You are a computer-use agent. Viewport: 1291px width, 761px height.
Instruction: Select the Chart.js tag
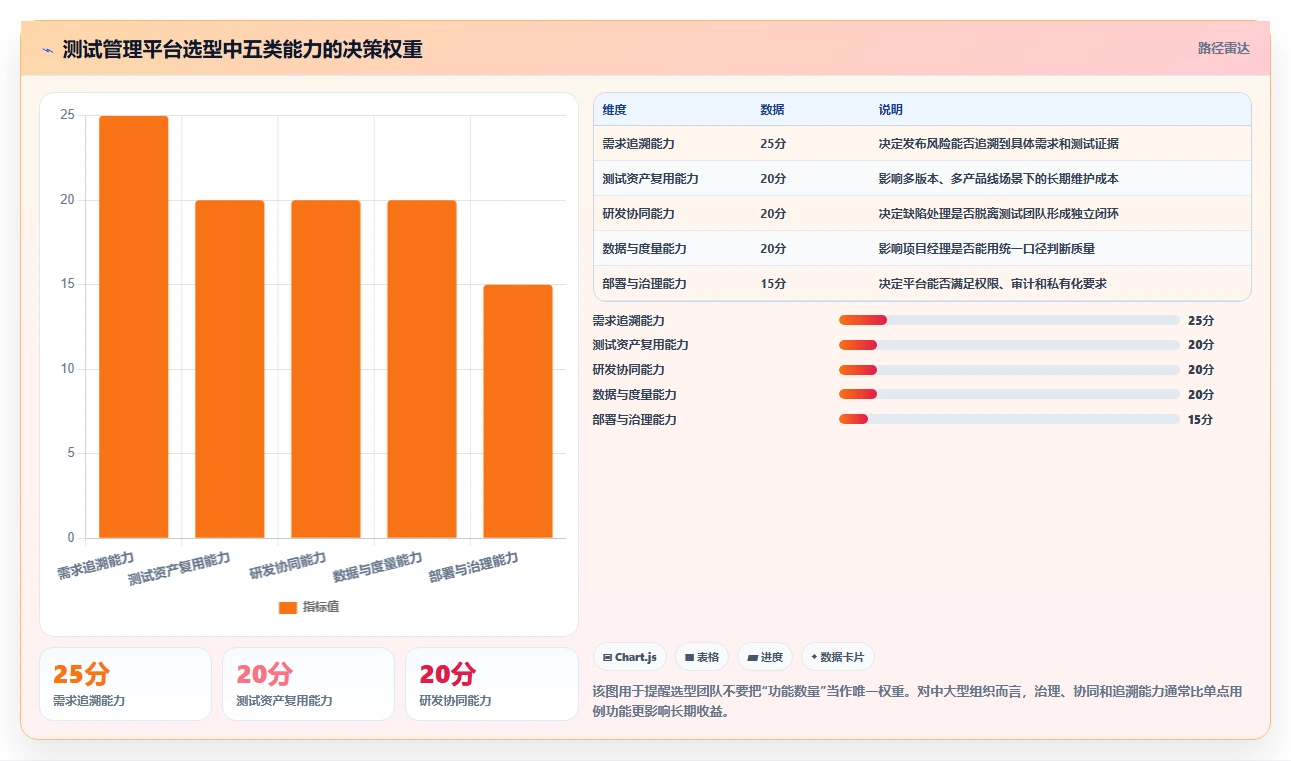(x=630, y=657)
